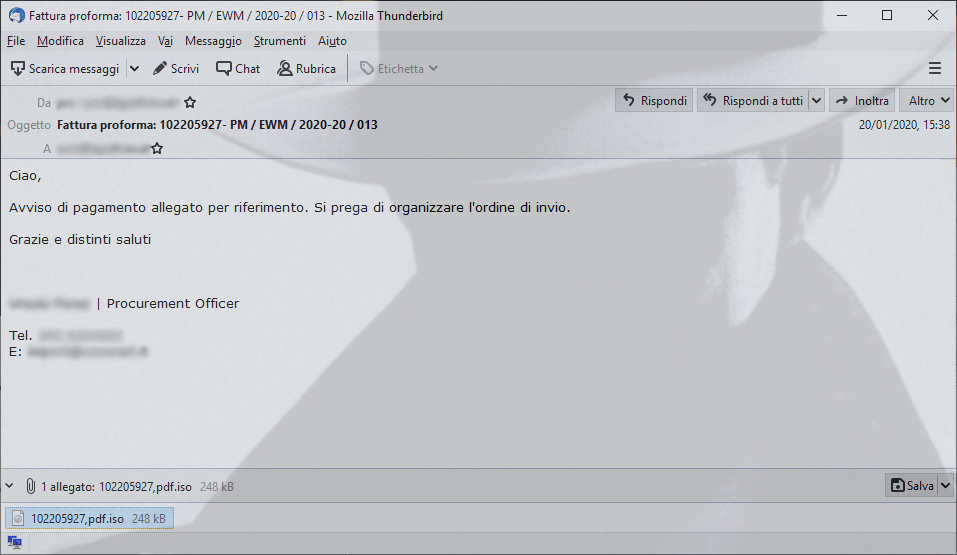Open the hamburger application menu
This screenshot has width=957, height=555.
coord(934,68)
